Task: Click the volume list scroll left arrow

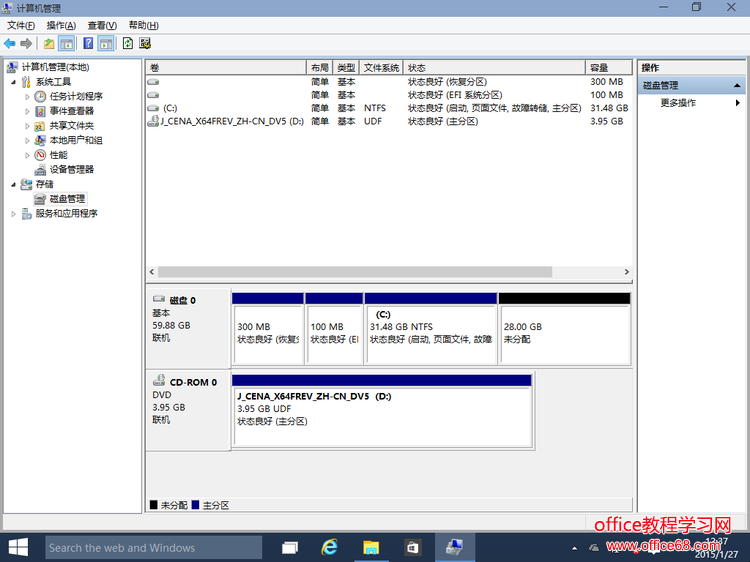Action: click(152, 272)
